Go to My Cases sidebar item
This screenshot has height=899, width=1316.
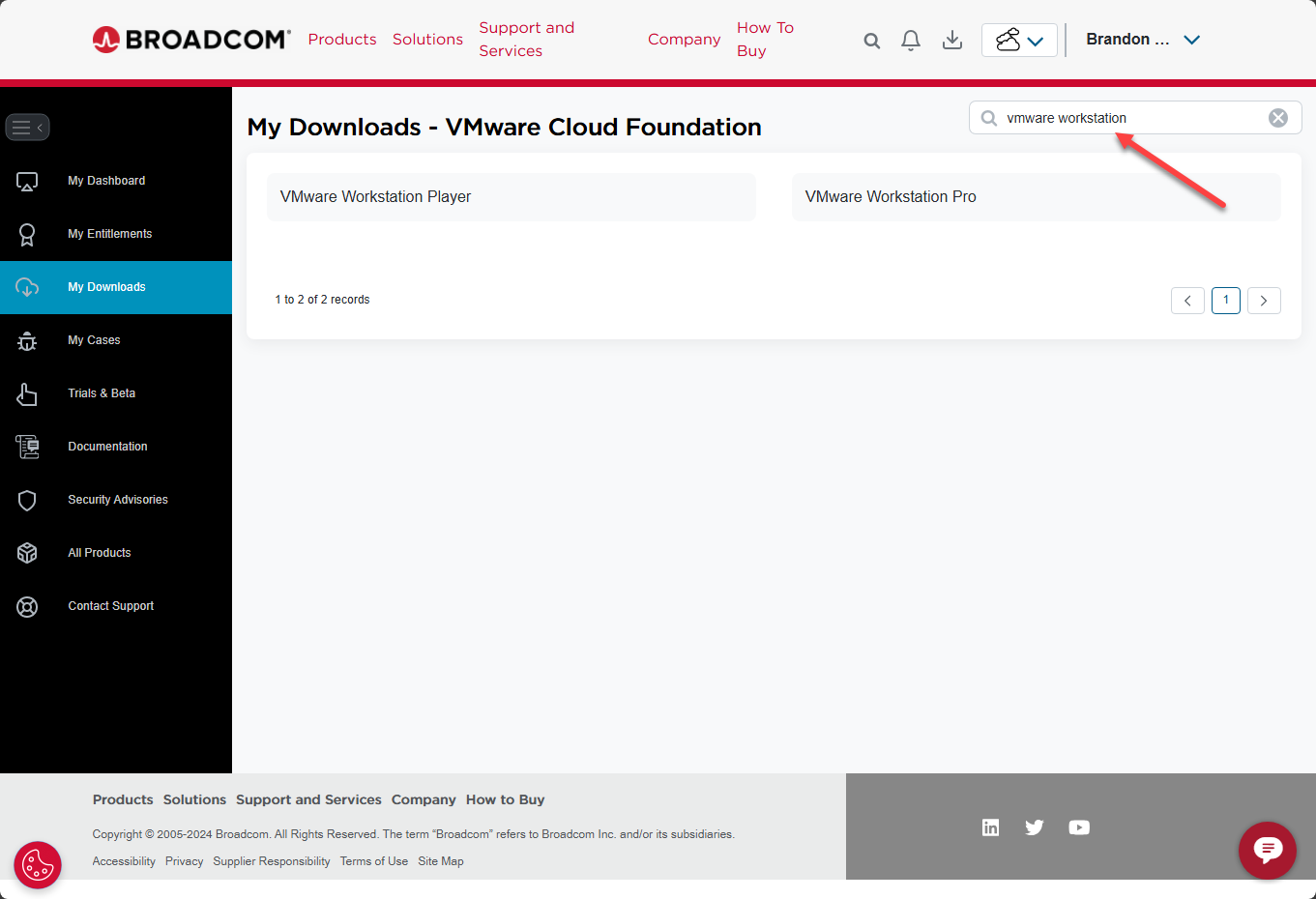pos(116,340)
